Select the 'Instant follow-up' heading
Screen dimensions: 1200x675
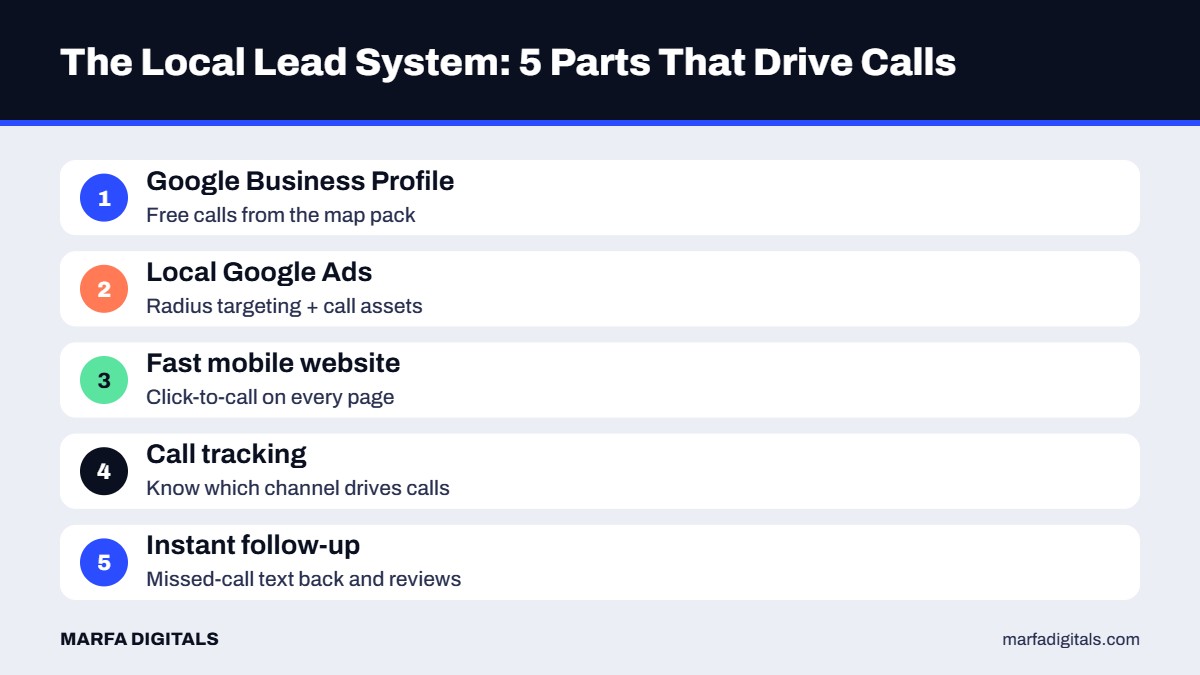[253, 545]
